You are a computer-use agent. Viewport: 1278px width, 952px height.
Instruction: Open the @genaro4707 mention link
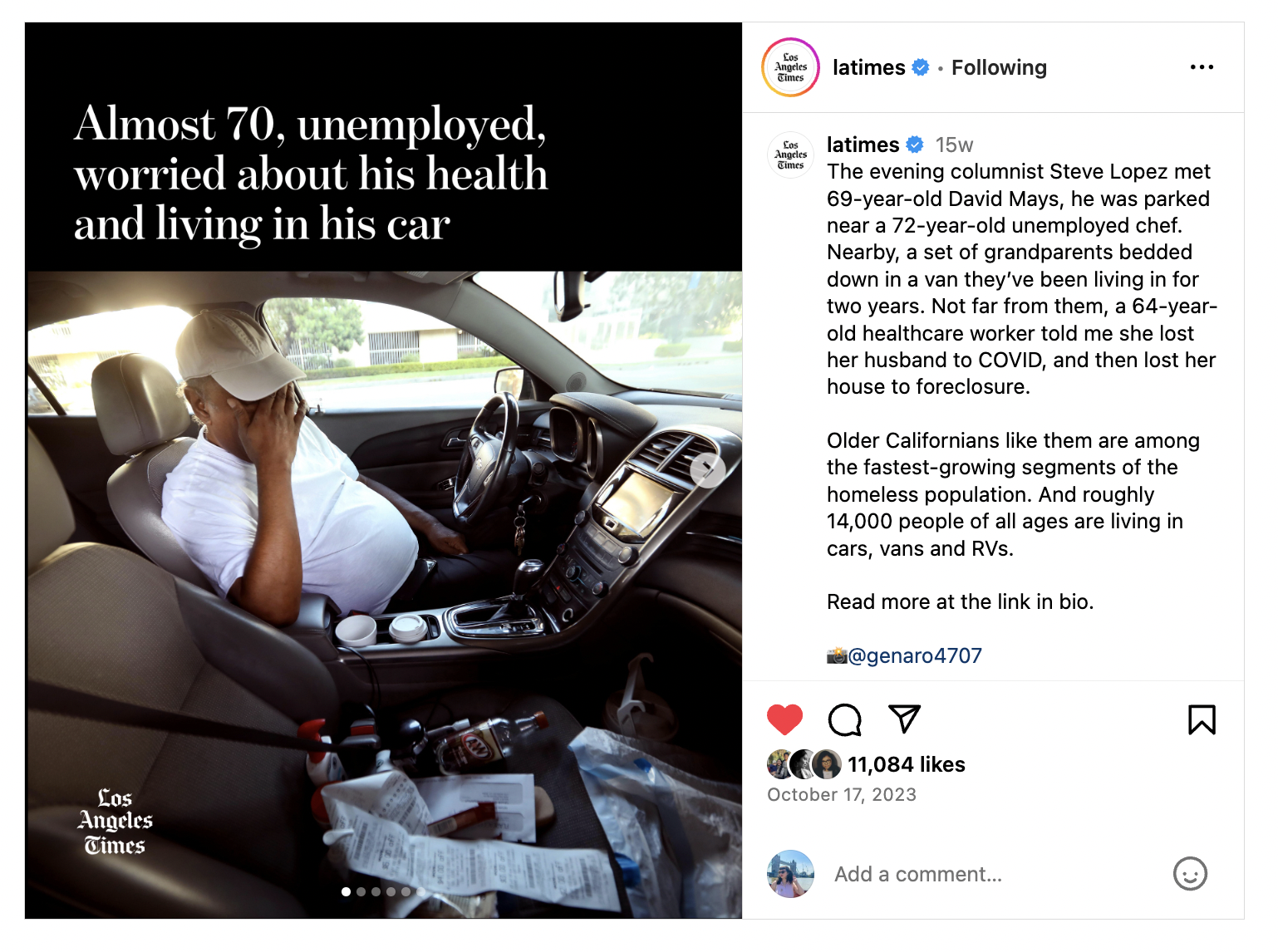914,655
